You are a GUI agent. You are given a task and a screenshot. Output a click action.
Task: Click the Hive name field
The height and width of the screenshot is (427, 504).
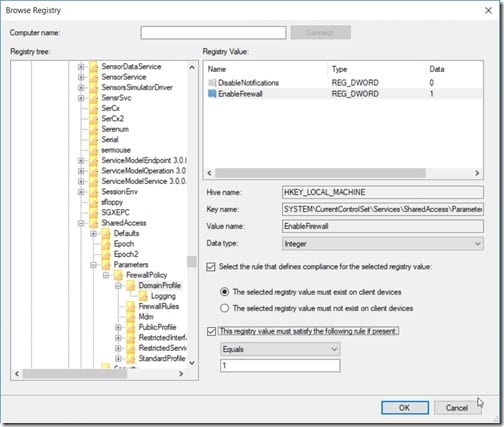click(383, 192)
